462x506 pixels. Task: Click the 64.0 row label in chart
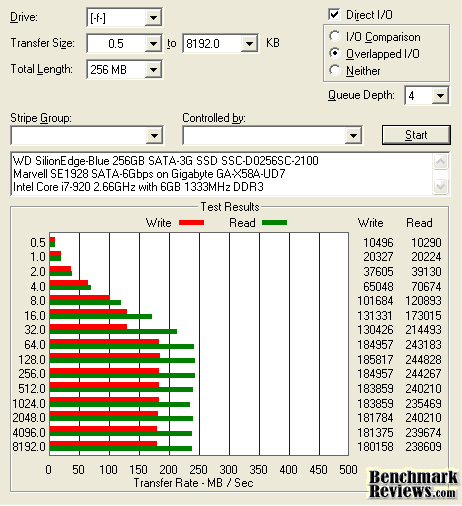click(x=35, y=345)
